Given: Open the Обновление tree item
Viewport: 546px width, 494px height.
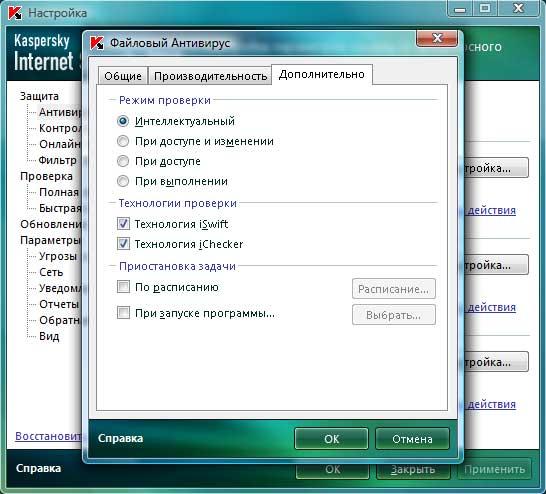Looking at the screenshot, I should tap(50, 224).
